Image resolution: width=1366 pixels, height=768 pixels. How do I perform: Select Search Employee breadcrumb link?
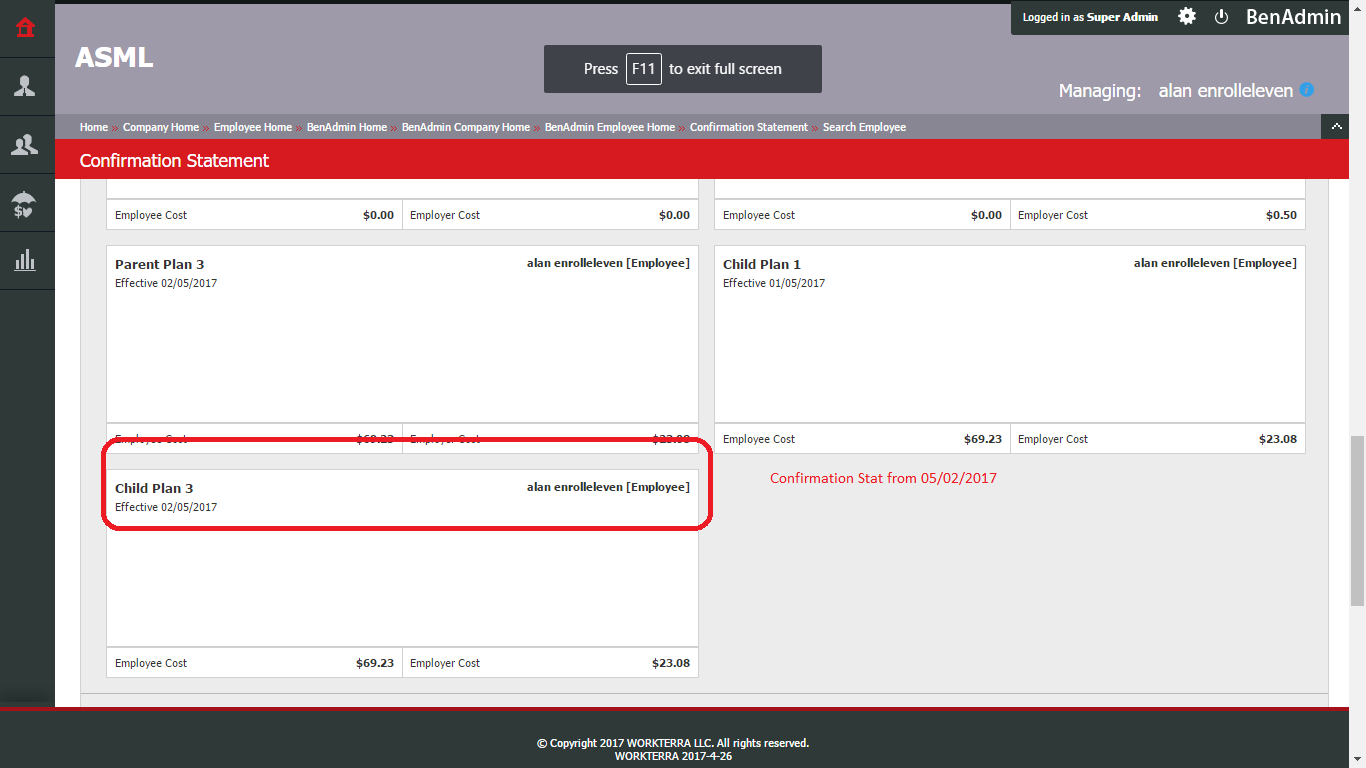[864, 127]
